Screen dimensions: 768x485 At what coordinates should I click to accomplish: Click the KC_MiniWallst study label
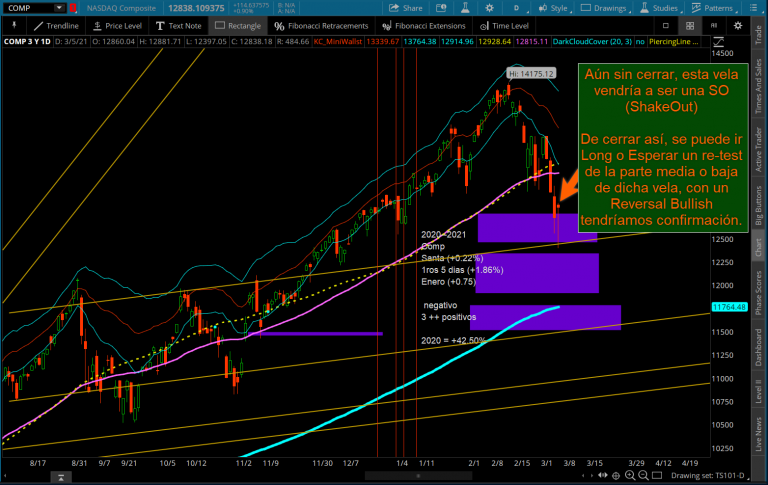(337, 42)
